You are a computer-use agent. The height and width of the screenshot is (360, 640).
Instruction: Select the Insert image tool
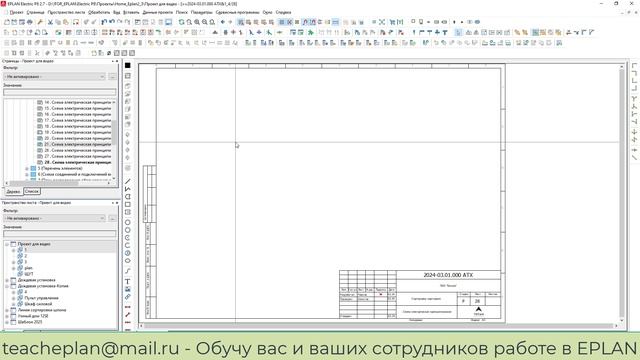pos(128,289)
